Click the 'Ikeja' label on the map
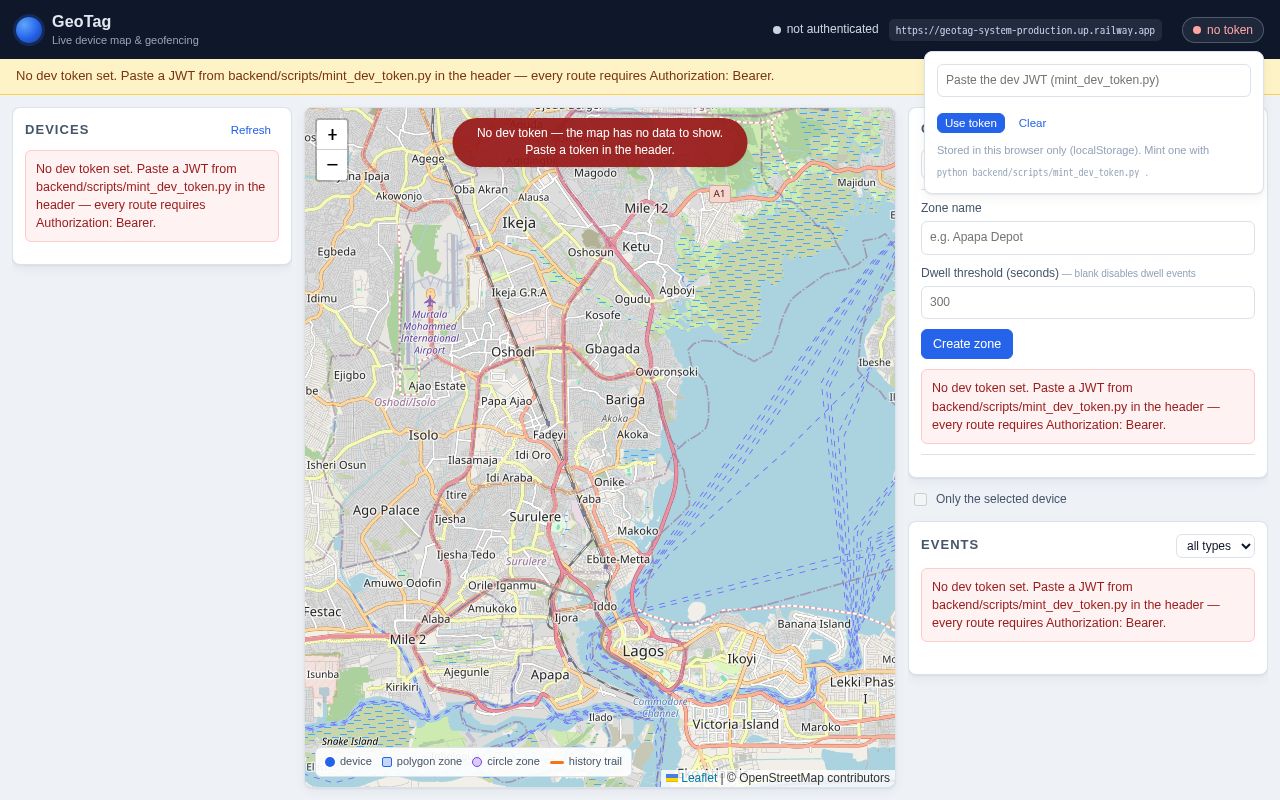Image resolution: width=1280 pixels, height=800 pixels. (519, 223)
